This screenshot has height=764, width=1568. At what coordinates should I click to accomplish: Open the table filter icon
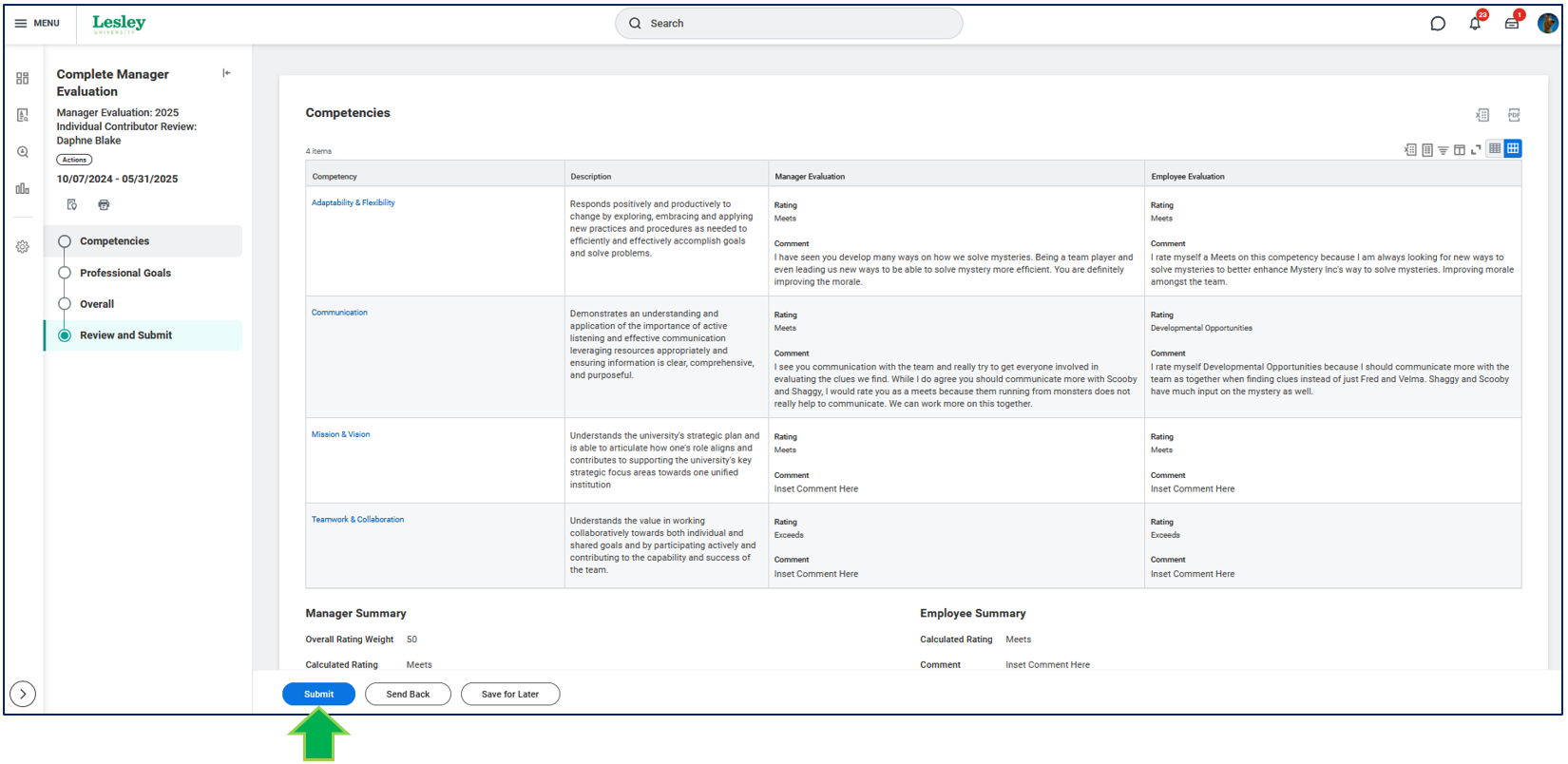pos(1444,150)
